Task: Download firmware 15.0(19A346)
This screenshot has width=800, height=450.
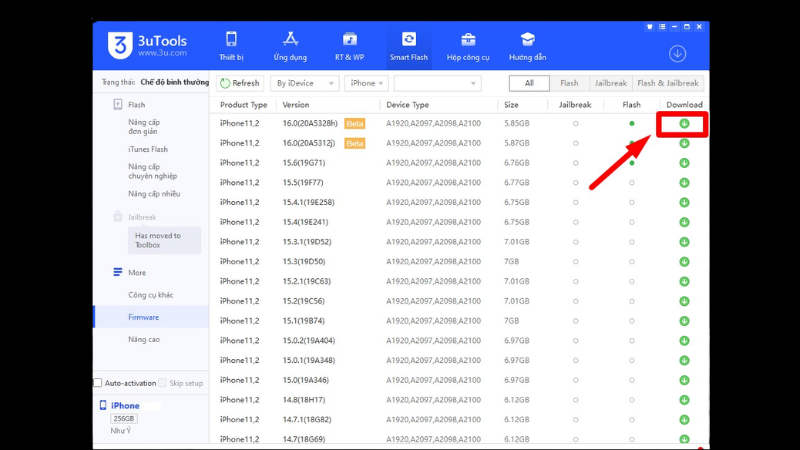Action: point(684,380)
